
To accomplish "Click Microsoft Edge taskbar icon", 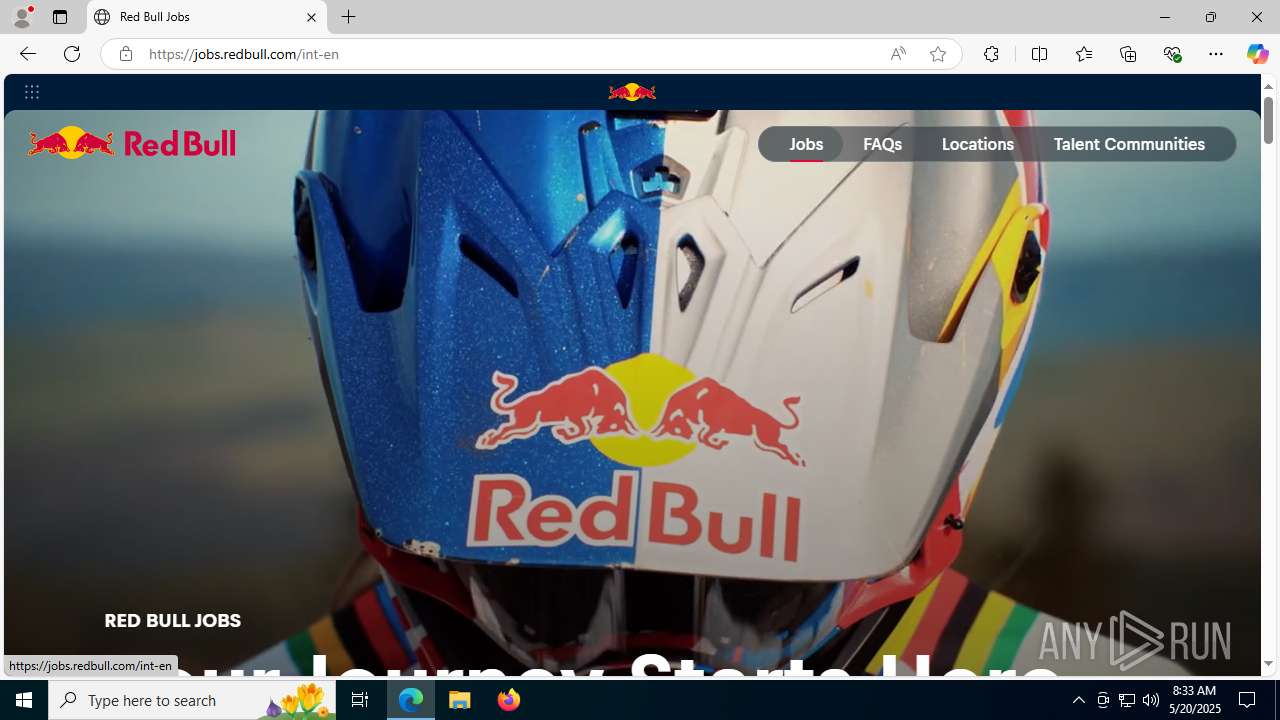I will click(x=411, y=700).
